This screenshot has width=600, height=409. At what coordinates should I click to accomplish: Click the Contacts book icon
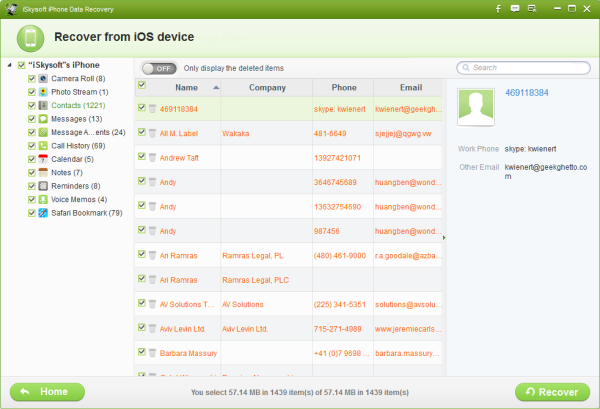43,106
